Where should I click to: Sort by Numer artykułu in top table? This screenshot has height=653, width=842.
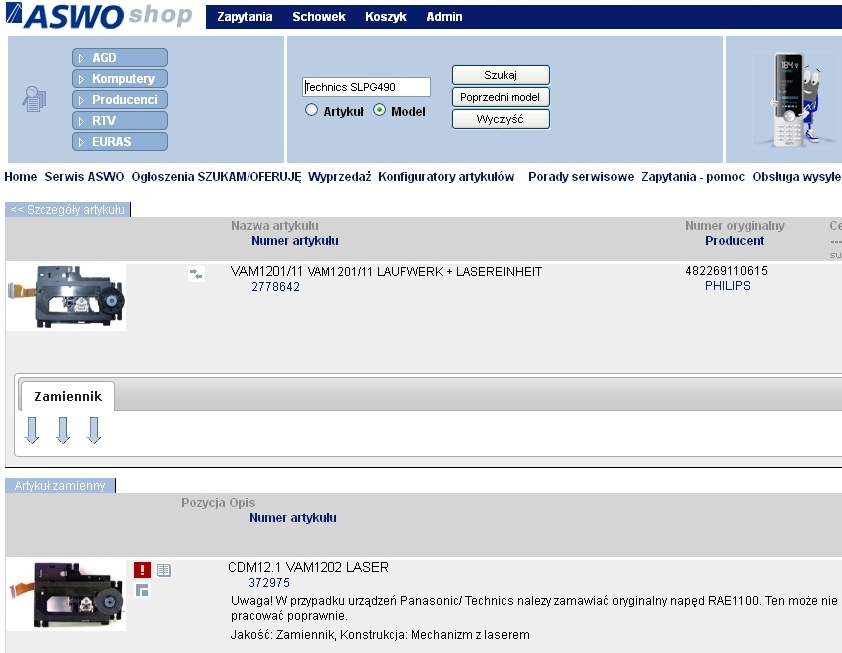pyautogui.click(x=295, y=241)
